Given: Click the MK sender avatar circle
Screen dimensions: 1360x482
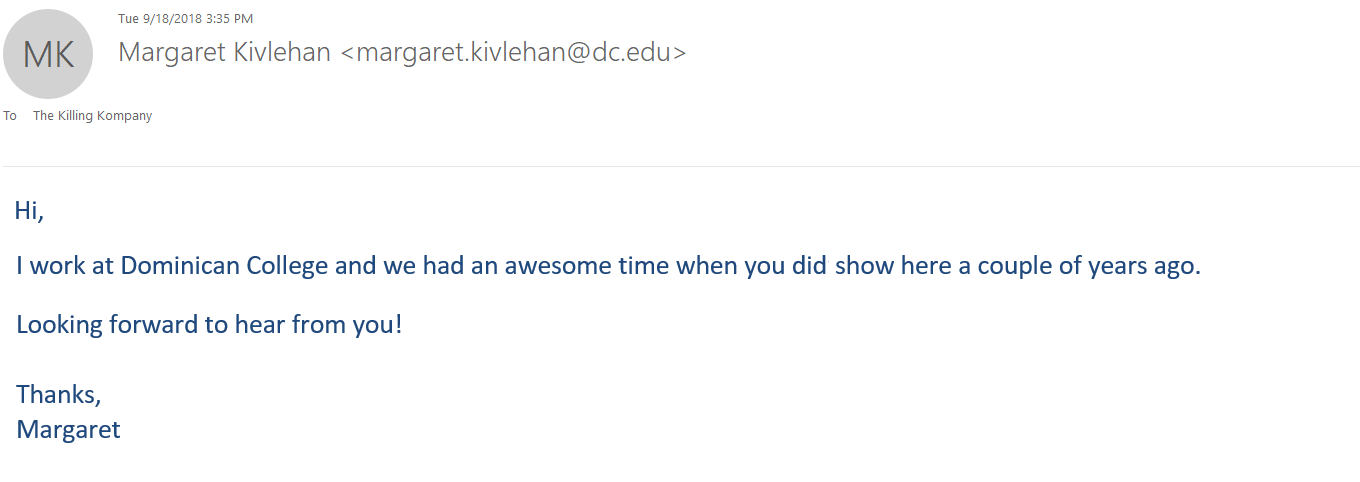Looking at the screenshot, I should tap(48, 54).
